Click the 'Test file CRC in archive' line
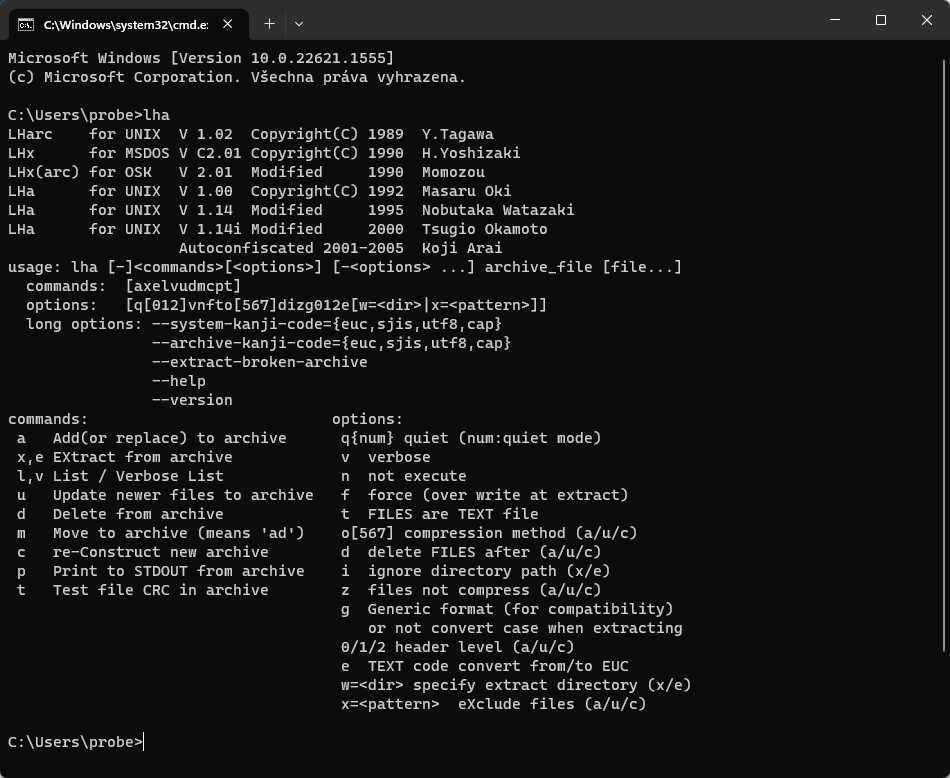 tap(160, 590)
